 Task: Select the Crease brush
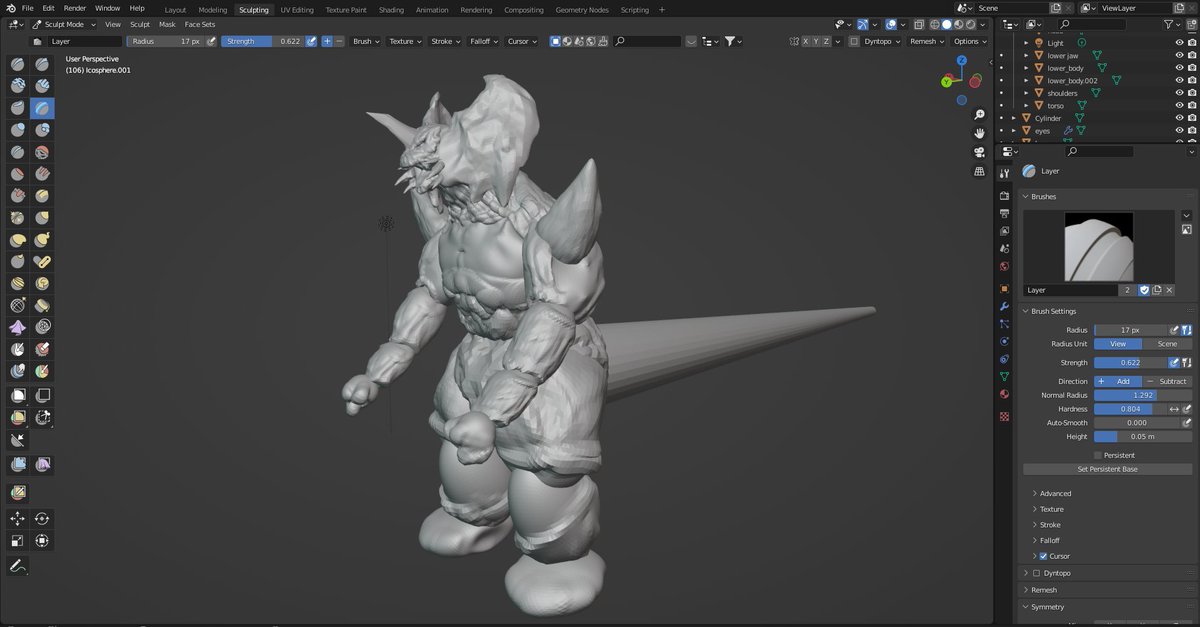point(18,152)
